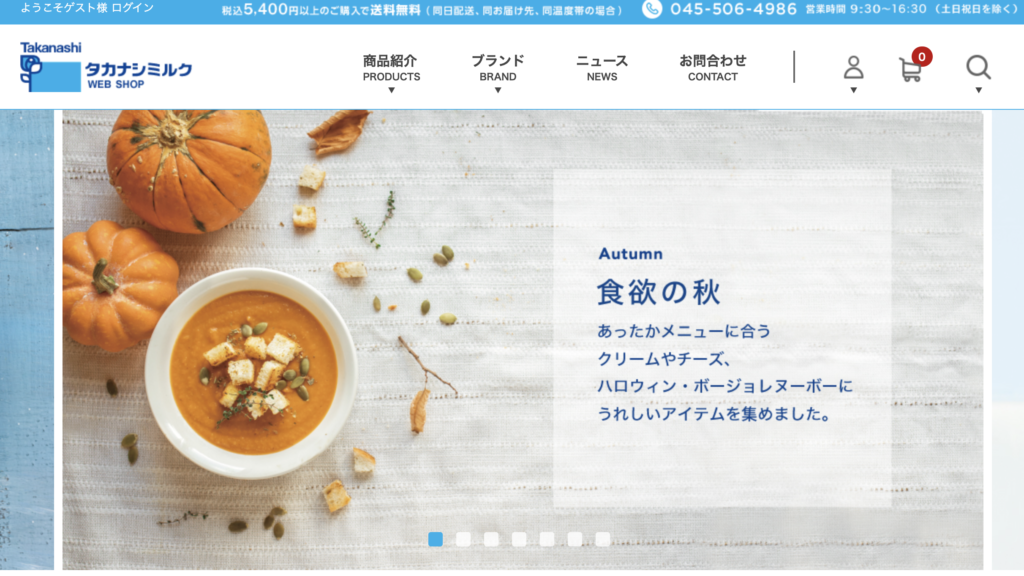Expand the arrow below the search icon
1024x576 pixels.
978,91
